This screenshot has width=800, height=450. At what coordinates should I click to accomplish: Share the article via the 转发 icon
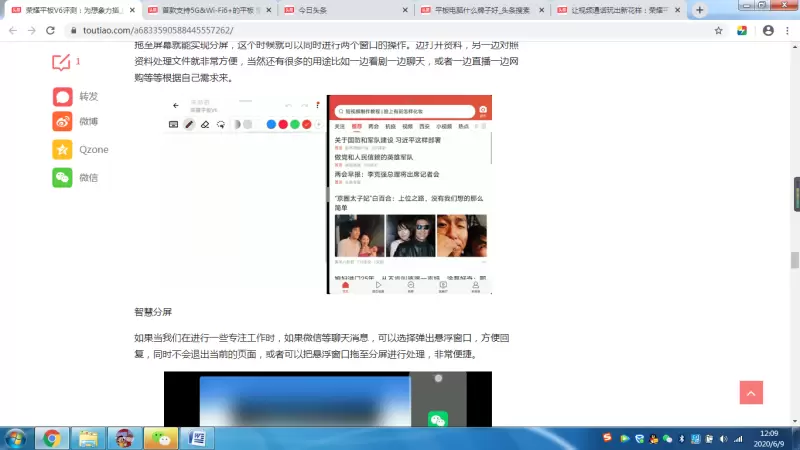tap(63, 97)
